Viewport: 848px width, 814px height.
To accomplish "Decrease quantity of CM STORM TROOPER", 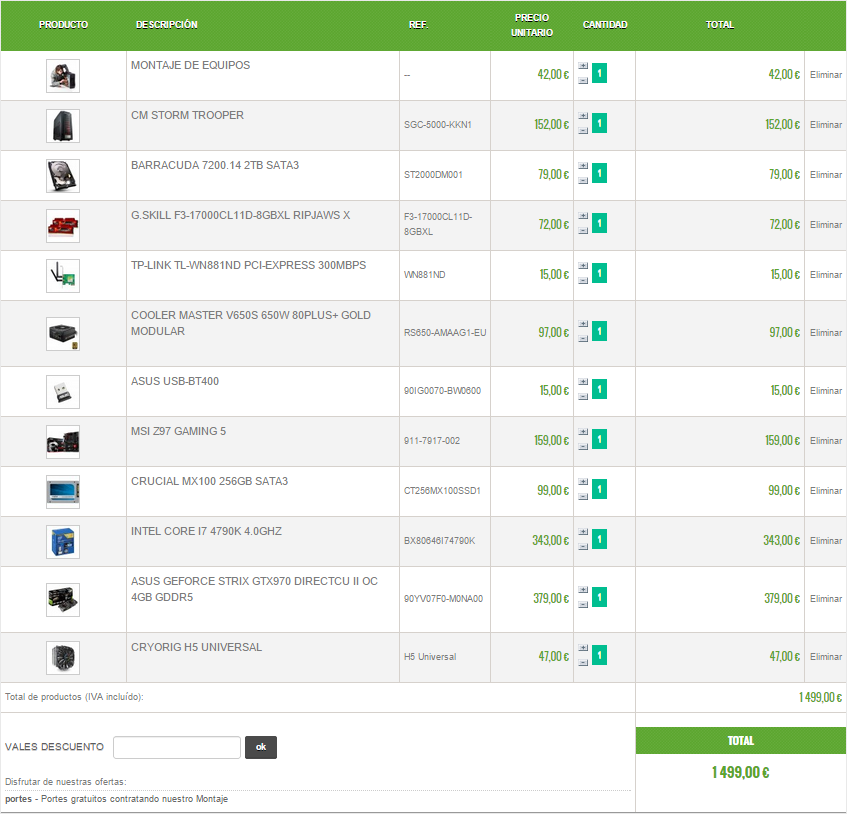I will [x=583, y=130].
